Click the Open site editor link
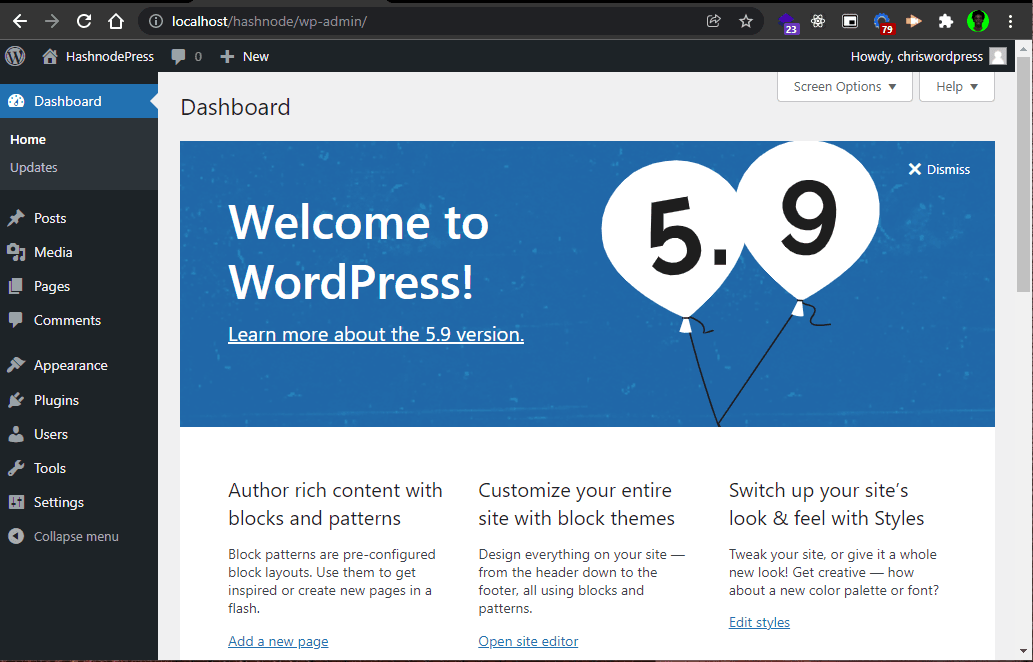 (x=528, y=641)
